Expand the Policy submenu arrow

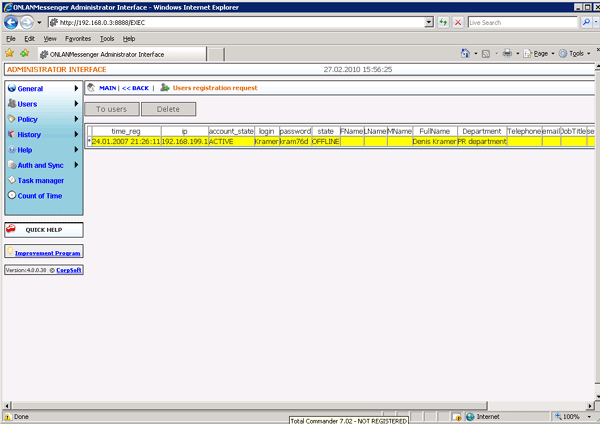[x=76, y=119]
